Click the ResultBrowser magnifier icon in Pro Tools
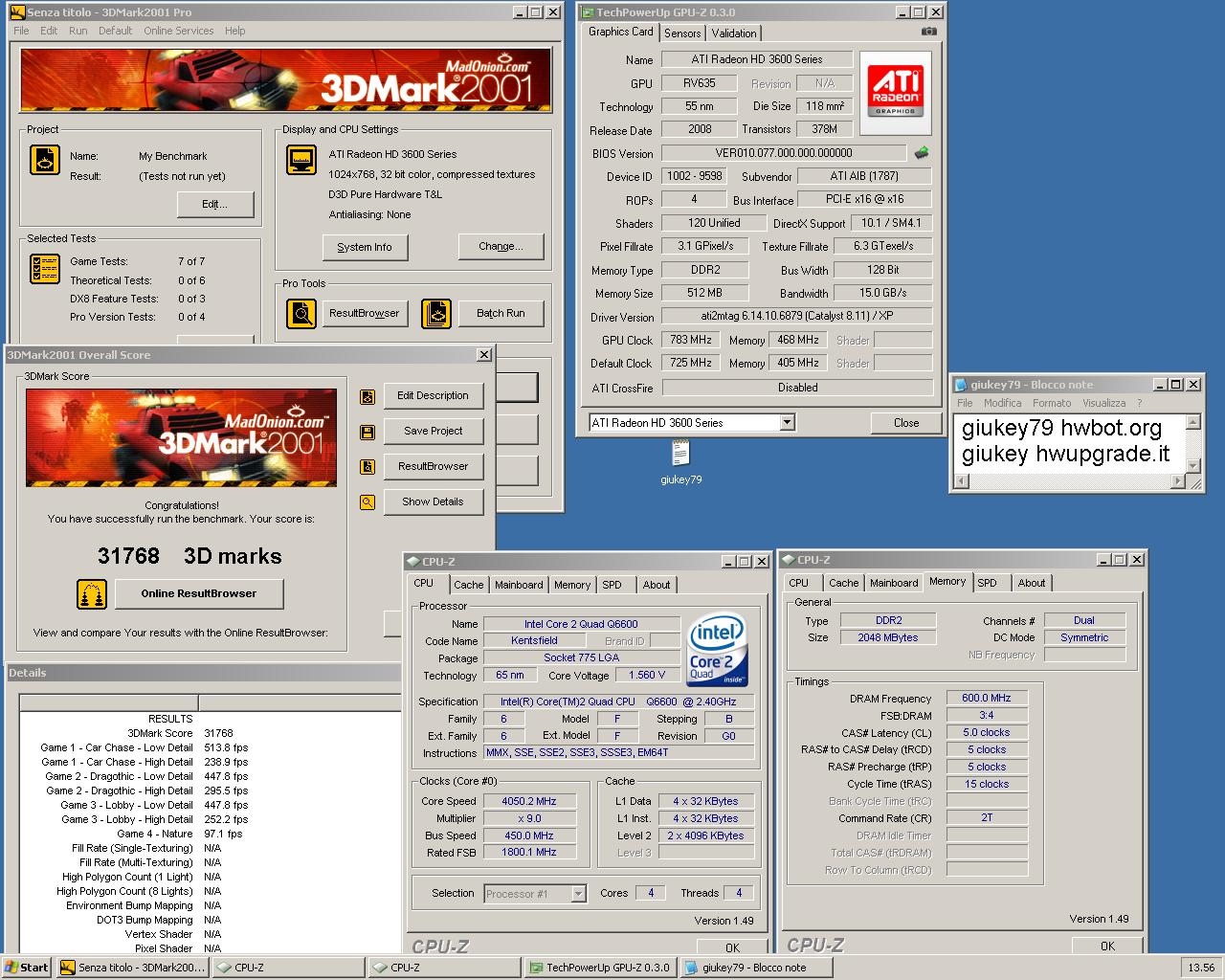1225x980 pixels. click(x=301, y=313)
